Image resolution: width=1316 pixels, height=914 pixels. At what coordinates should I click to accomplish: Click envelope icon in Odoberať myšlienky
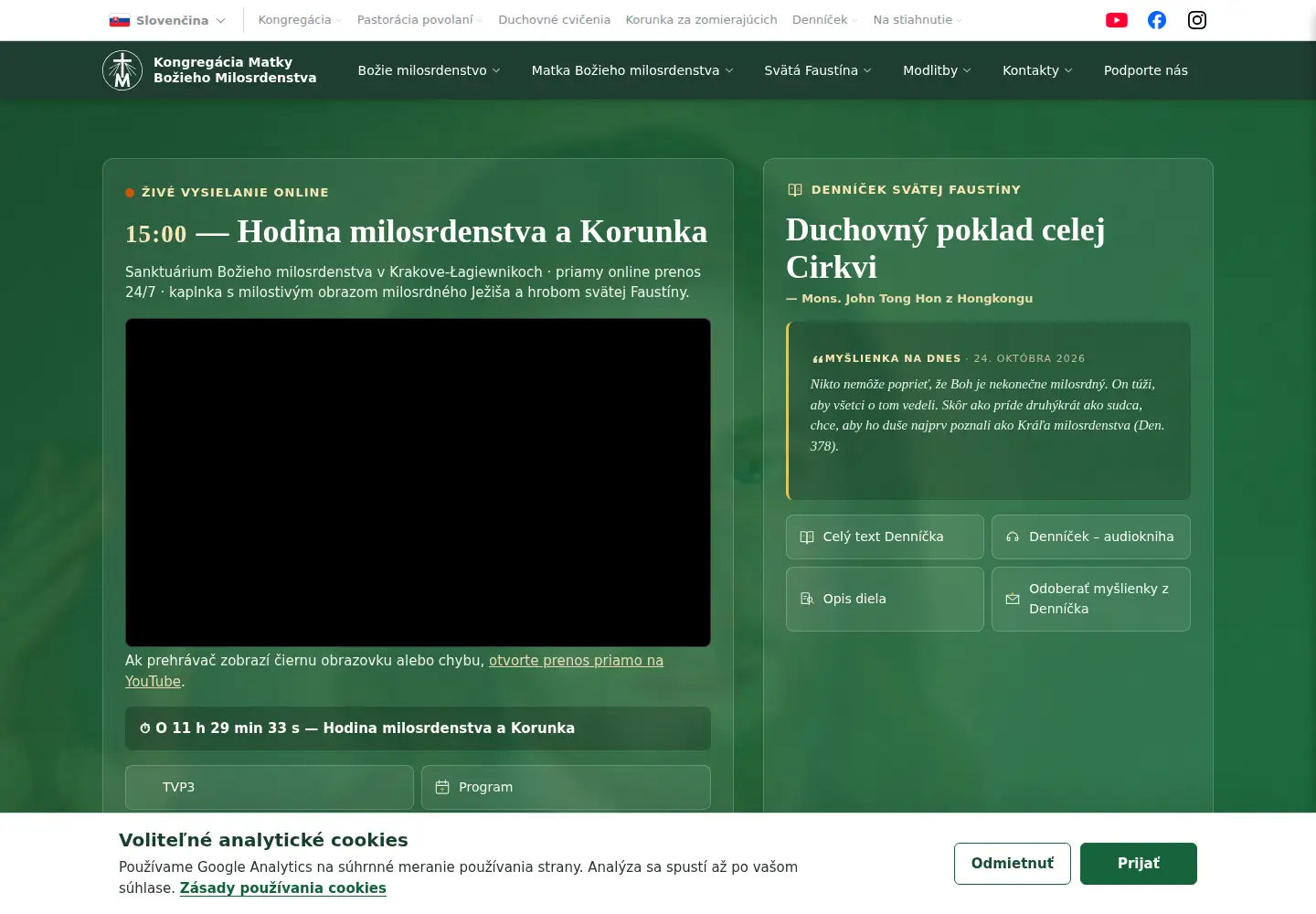(1013, 599)
